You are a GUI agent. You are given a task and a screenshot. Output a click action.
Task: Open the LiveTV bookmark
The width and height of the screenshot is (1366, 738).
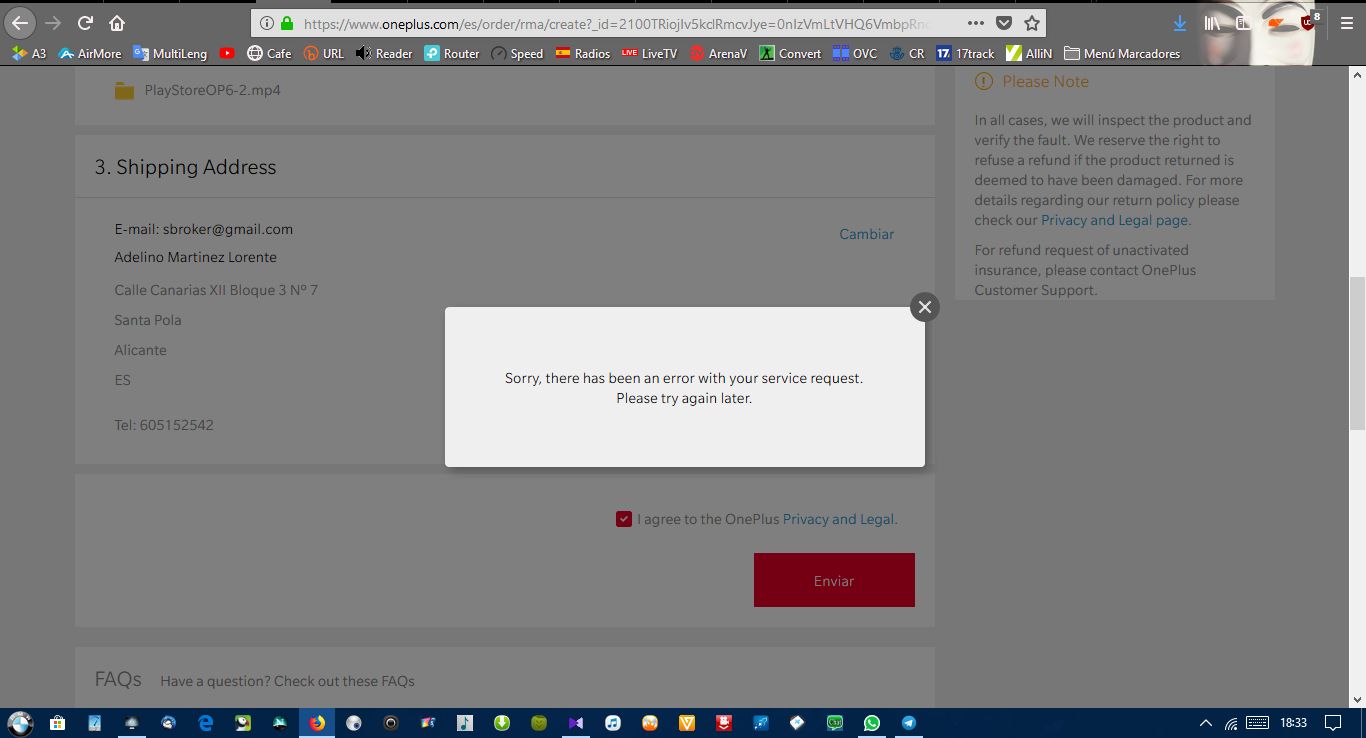click(649, 53)
